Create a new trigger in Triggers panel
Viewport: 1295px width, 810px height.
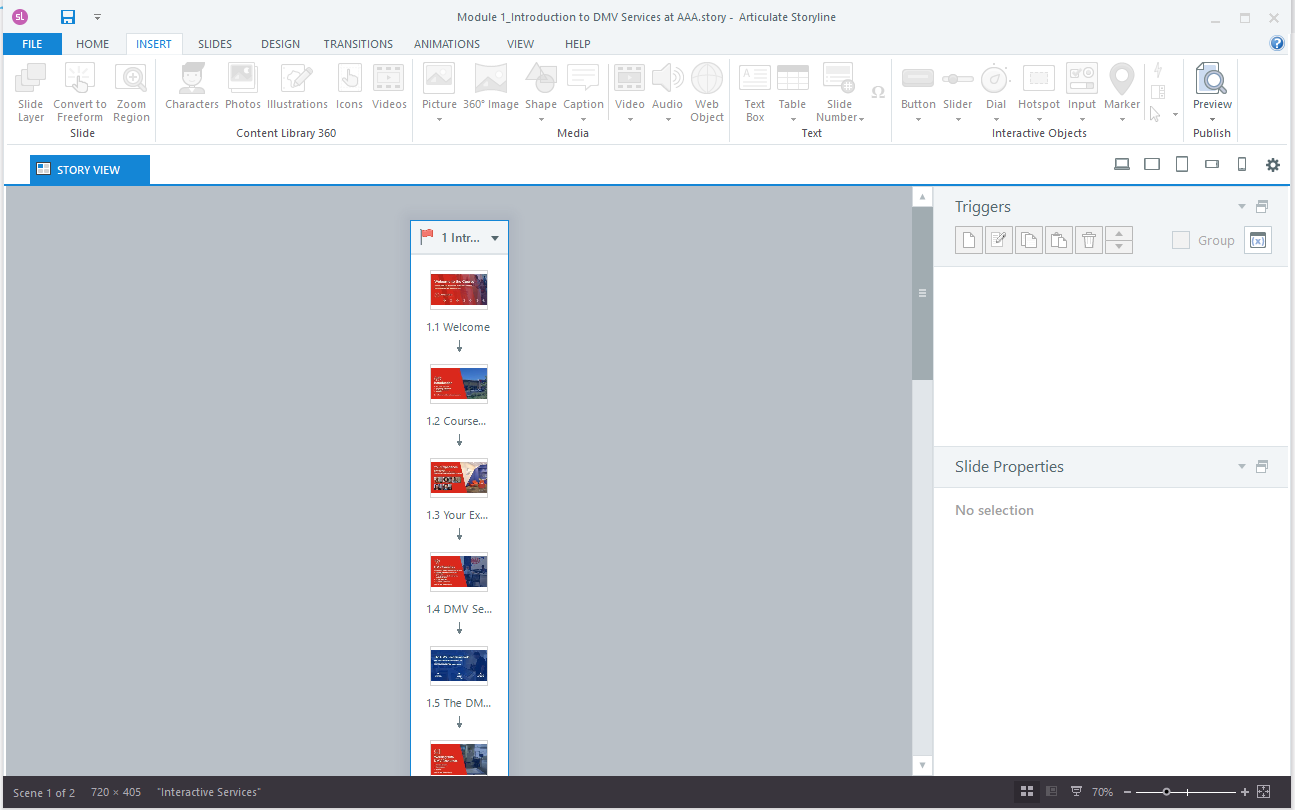[968, 240]
